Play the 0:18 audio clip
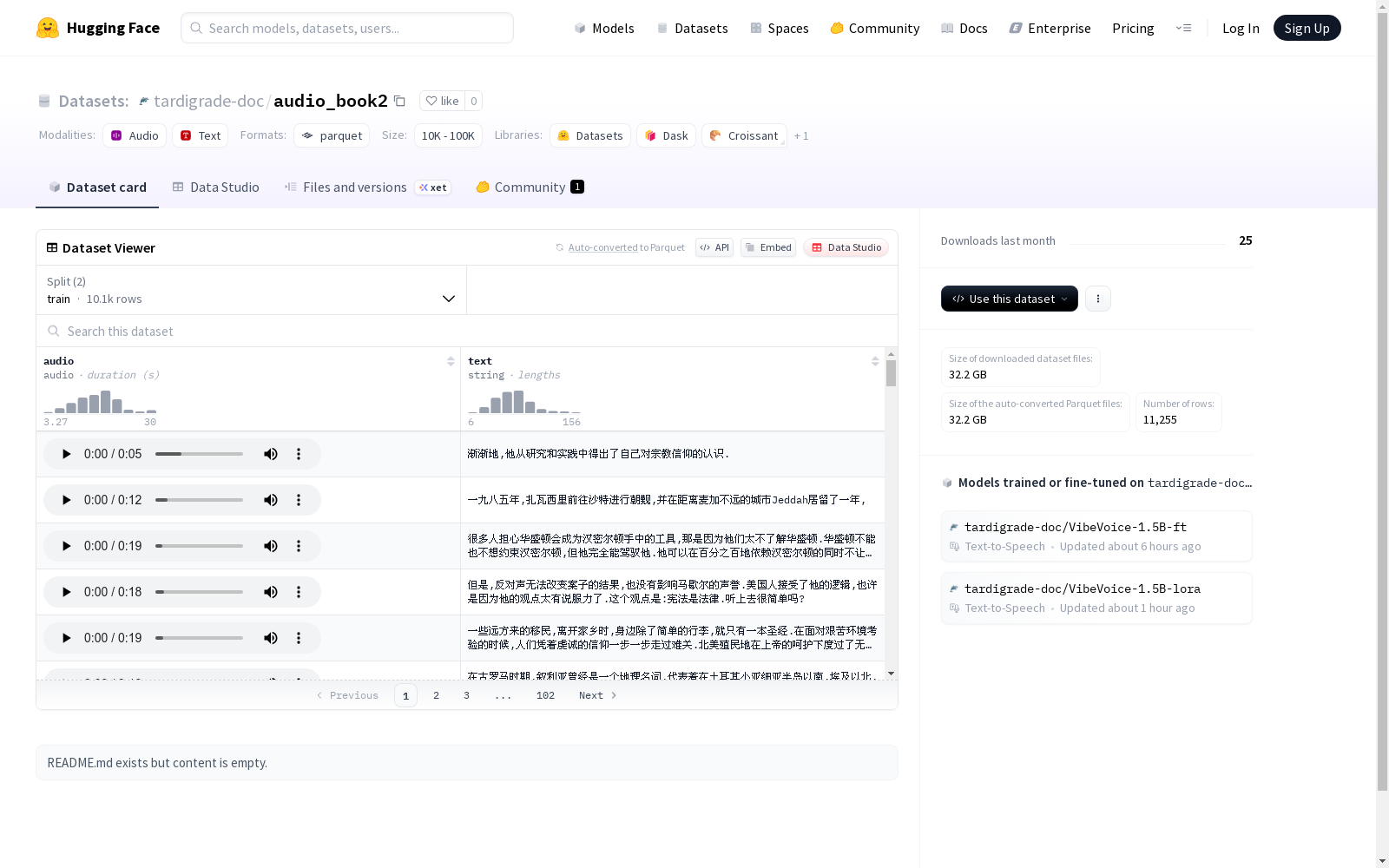The height and width of the screenshot is (868, 1389). 66,592
